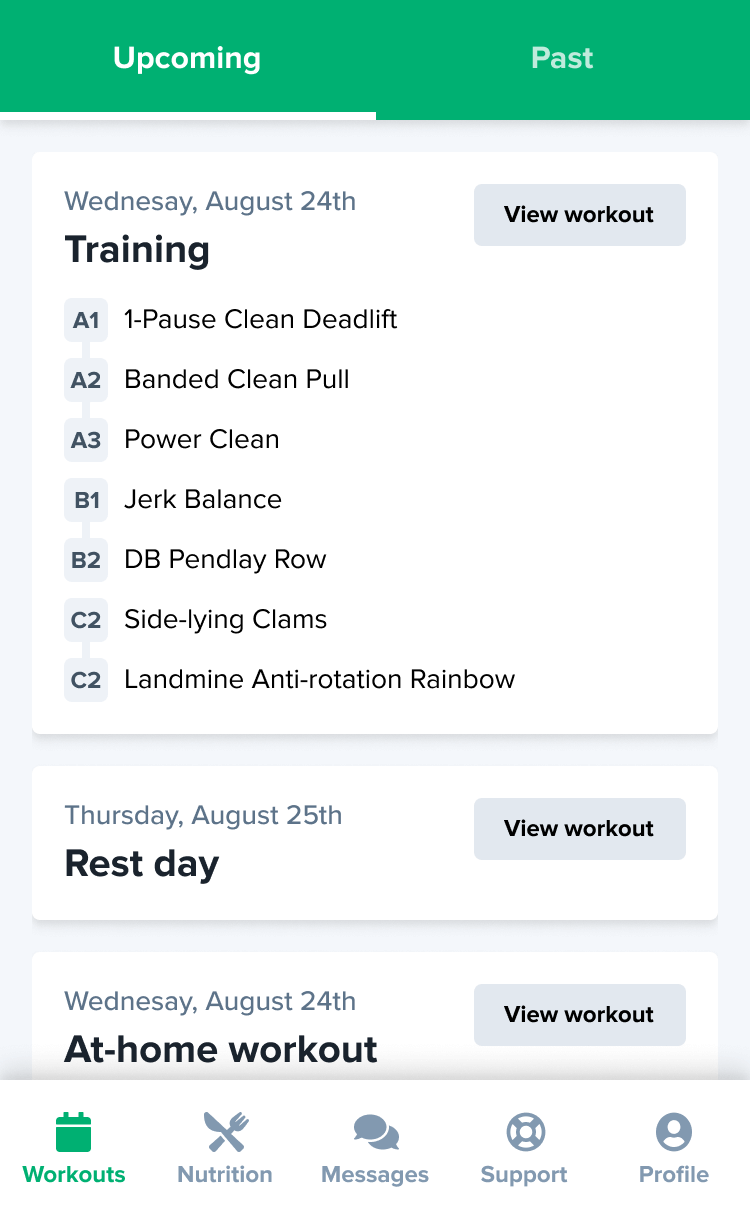View workout for Thursday Rest day
Viewport: 750px width, 1216px height.
pos(579,829)
